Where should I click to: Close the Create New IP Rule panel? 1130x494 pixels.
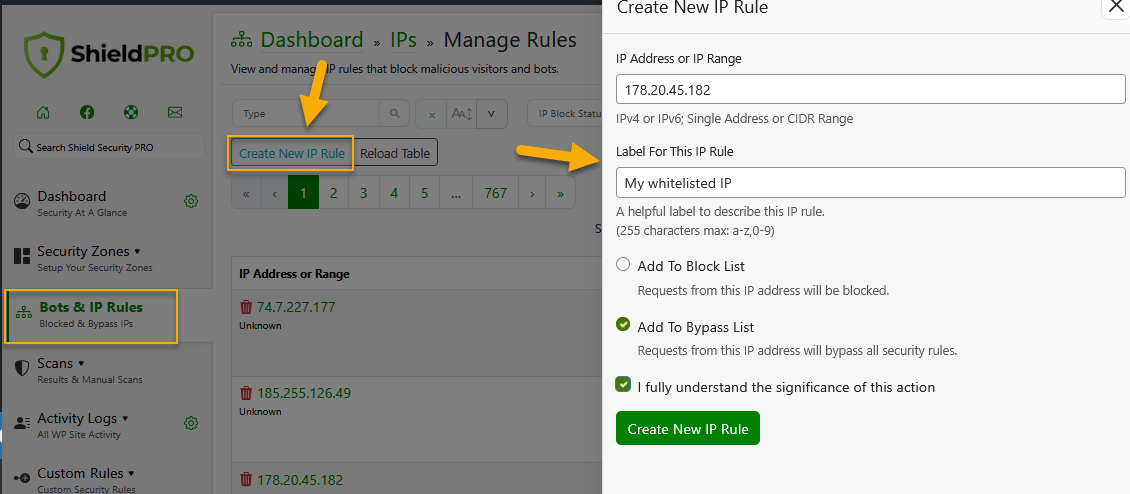[x=1116, y=6]
